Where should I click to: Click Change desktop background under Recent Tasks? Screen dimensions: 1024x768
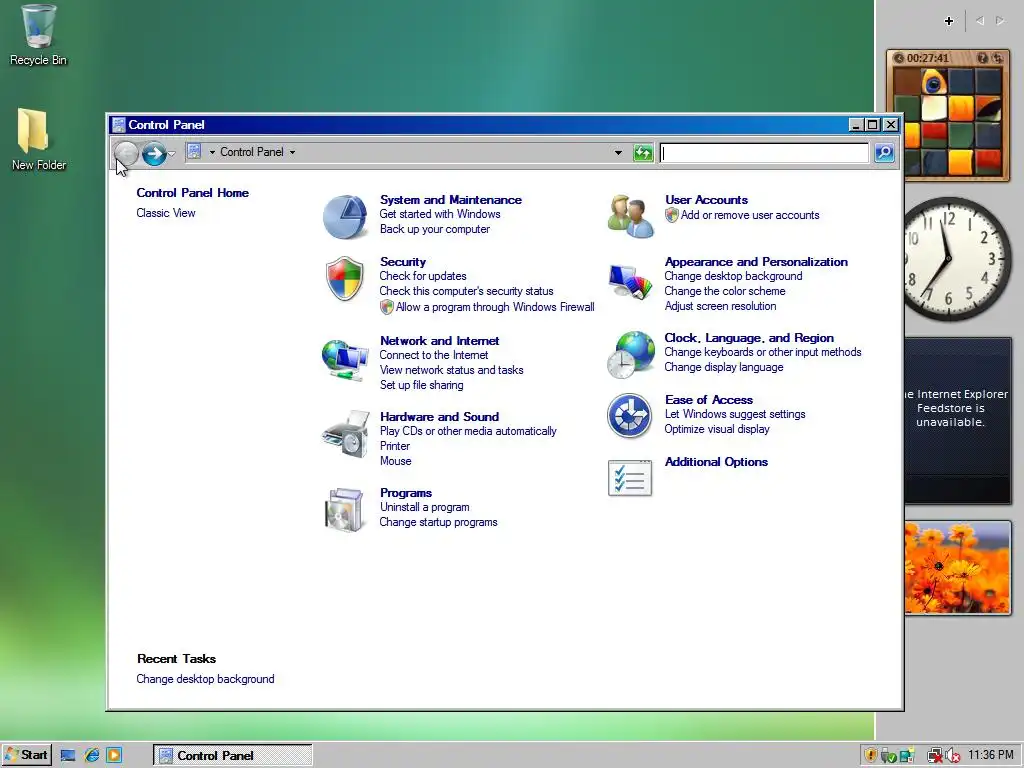click(205, 679)
